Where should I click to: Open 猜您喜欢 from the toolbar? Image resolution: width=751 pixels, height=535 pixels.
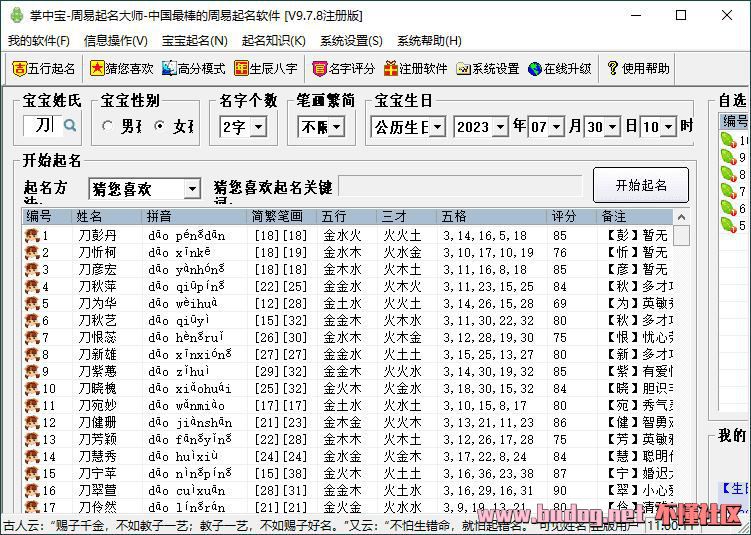click(x=97, y=69)
